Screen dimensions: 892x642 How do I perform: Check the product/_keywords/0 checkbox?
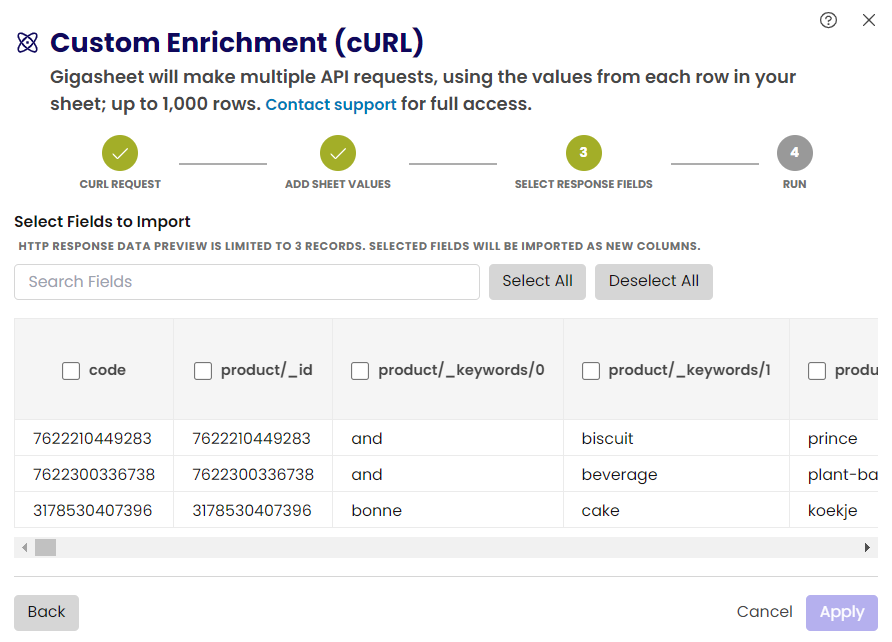[360, 370]
